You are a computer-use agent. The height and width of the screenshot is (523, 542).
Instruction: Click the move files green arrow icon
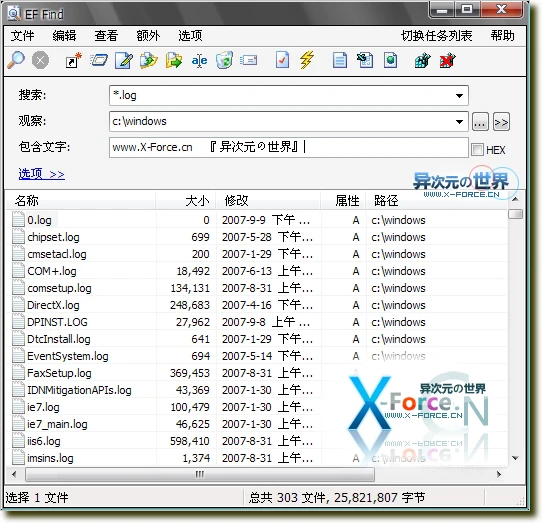tap(174, 60)
